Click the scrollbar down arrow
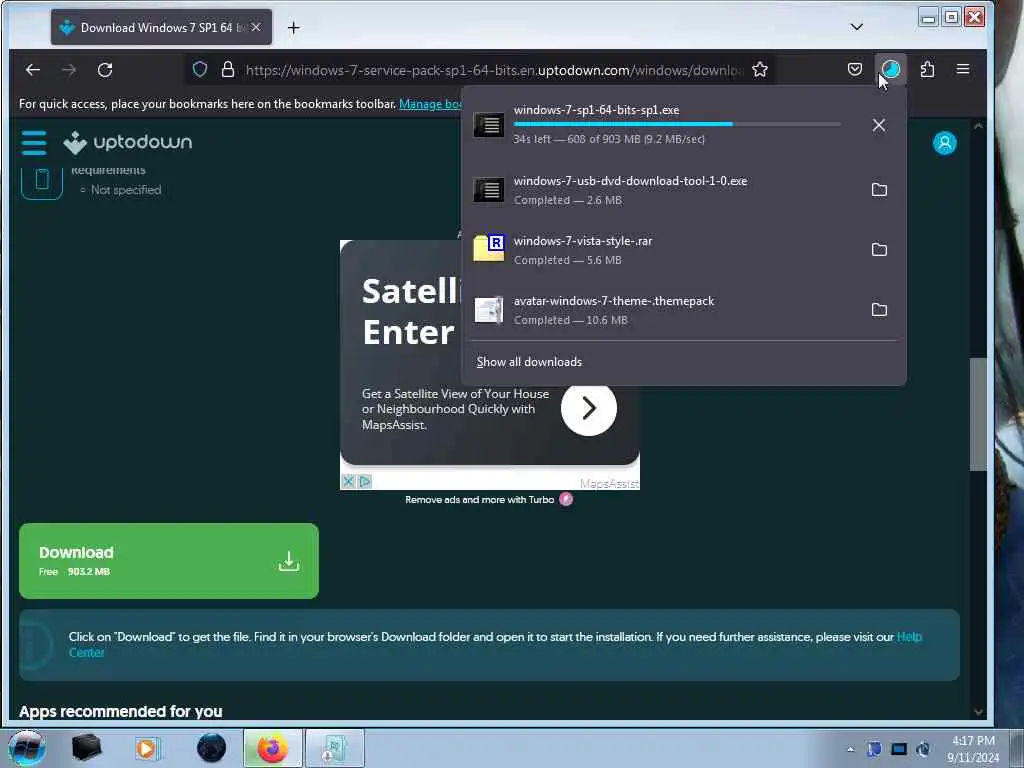 [x=978, y=712]
